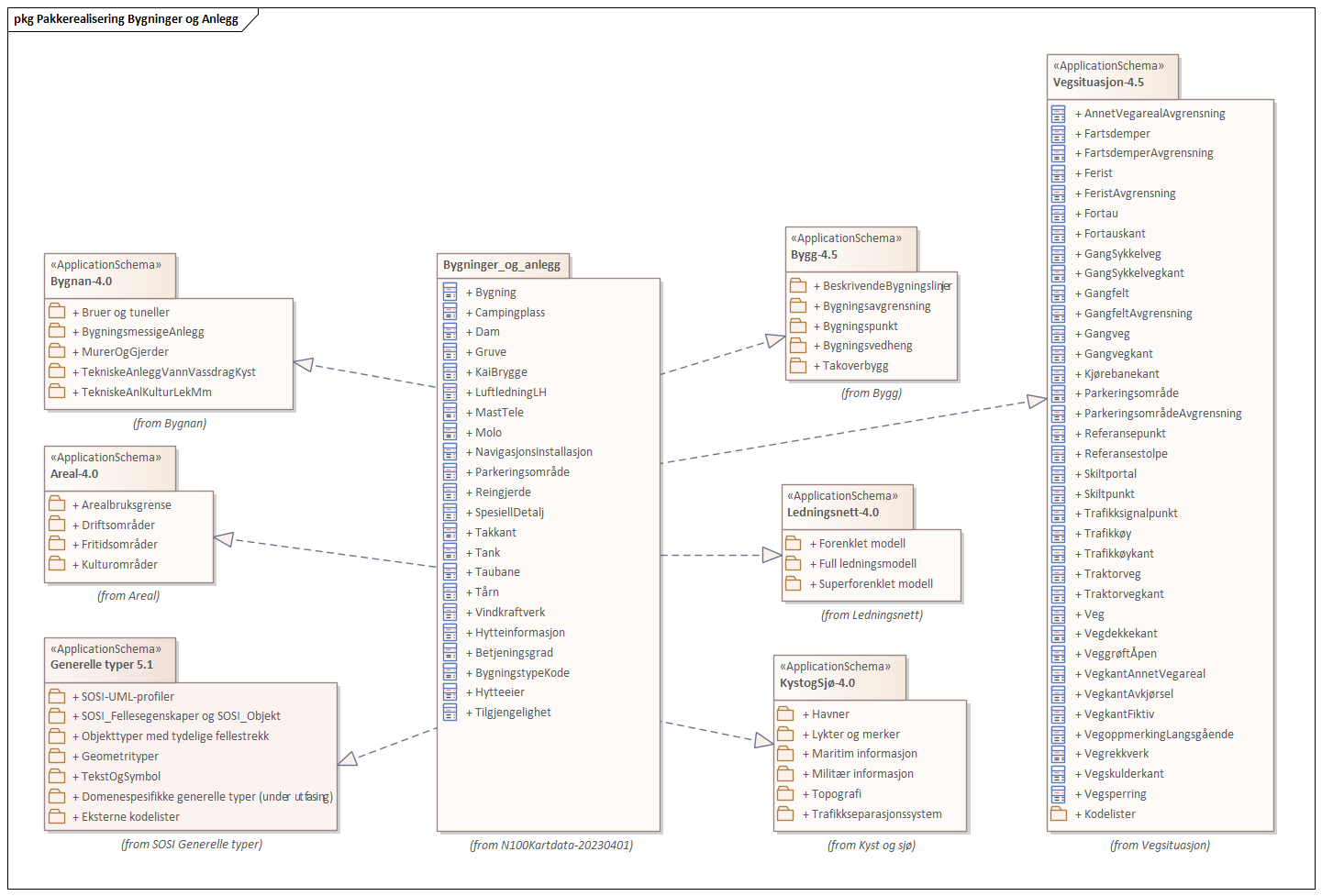Click the Driftsområder entry

tap(114, 525)
